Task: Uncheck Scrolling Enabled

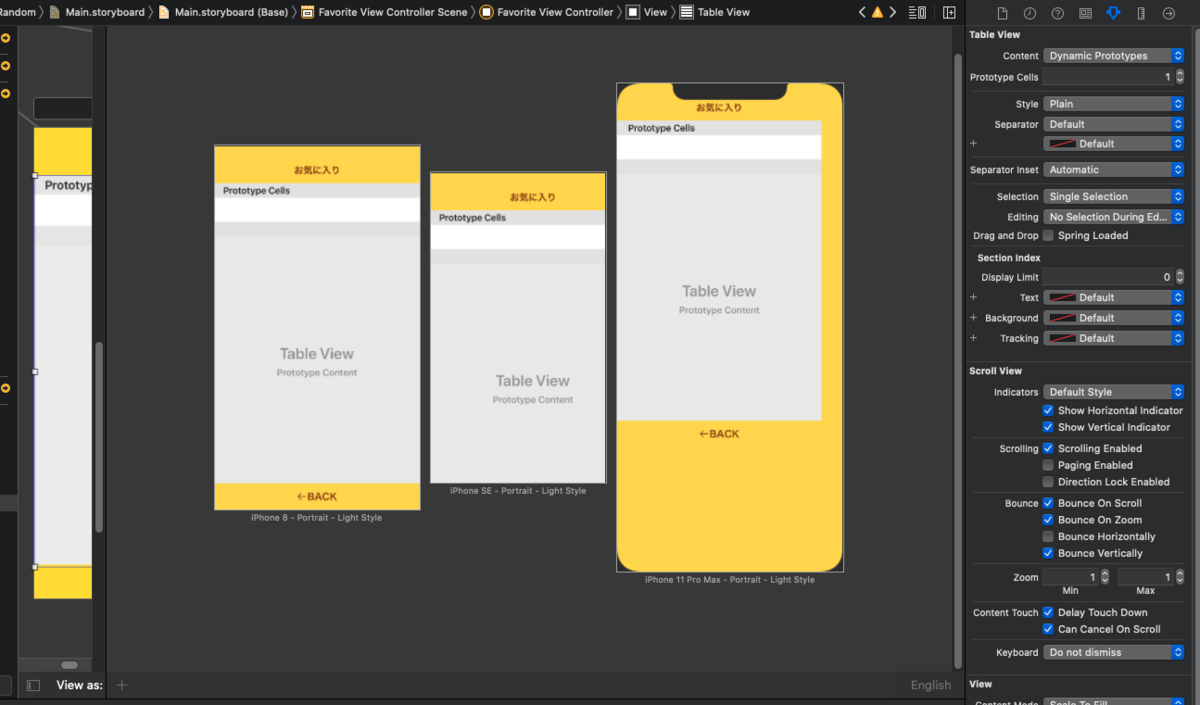Action: pyautogui.click(x=1048, y=449)
